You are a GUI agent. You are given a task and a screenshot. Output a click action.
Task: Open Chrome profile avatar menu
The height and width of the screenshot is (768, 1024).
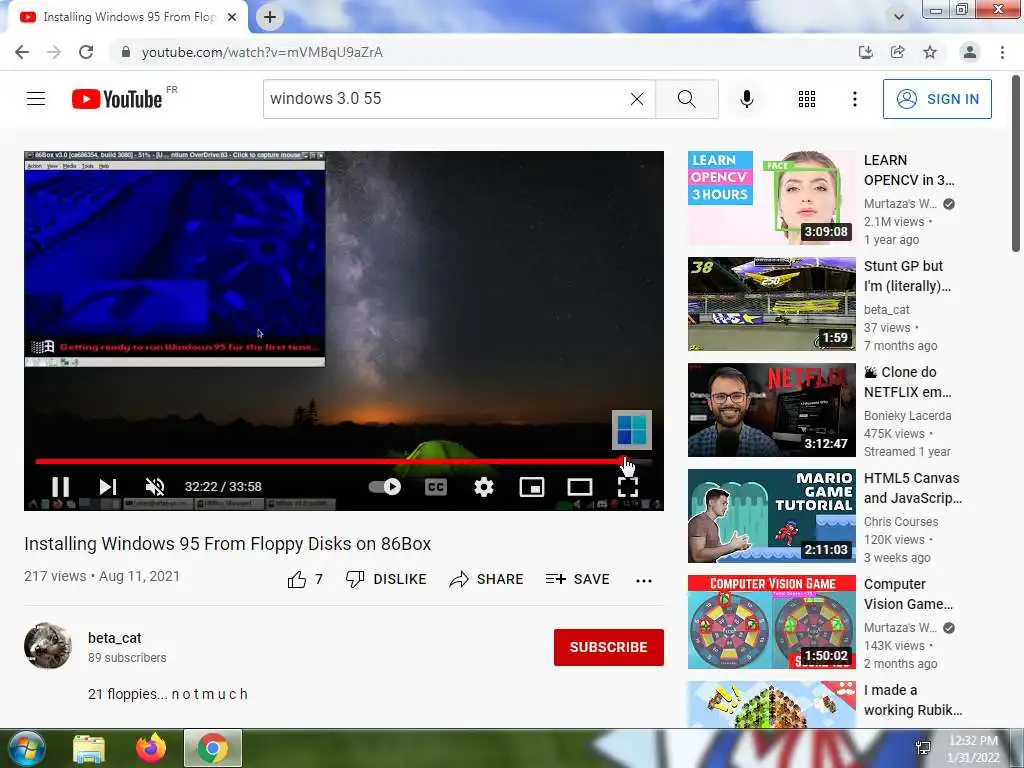pos(970,52)
